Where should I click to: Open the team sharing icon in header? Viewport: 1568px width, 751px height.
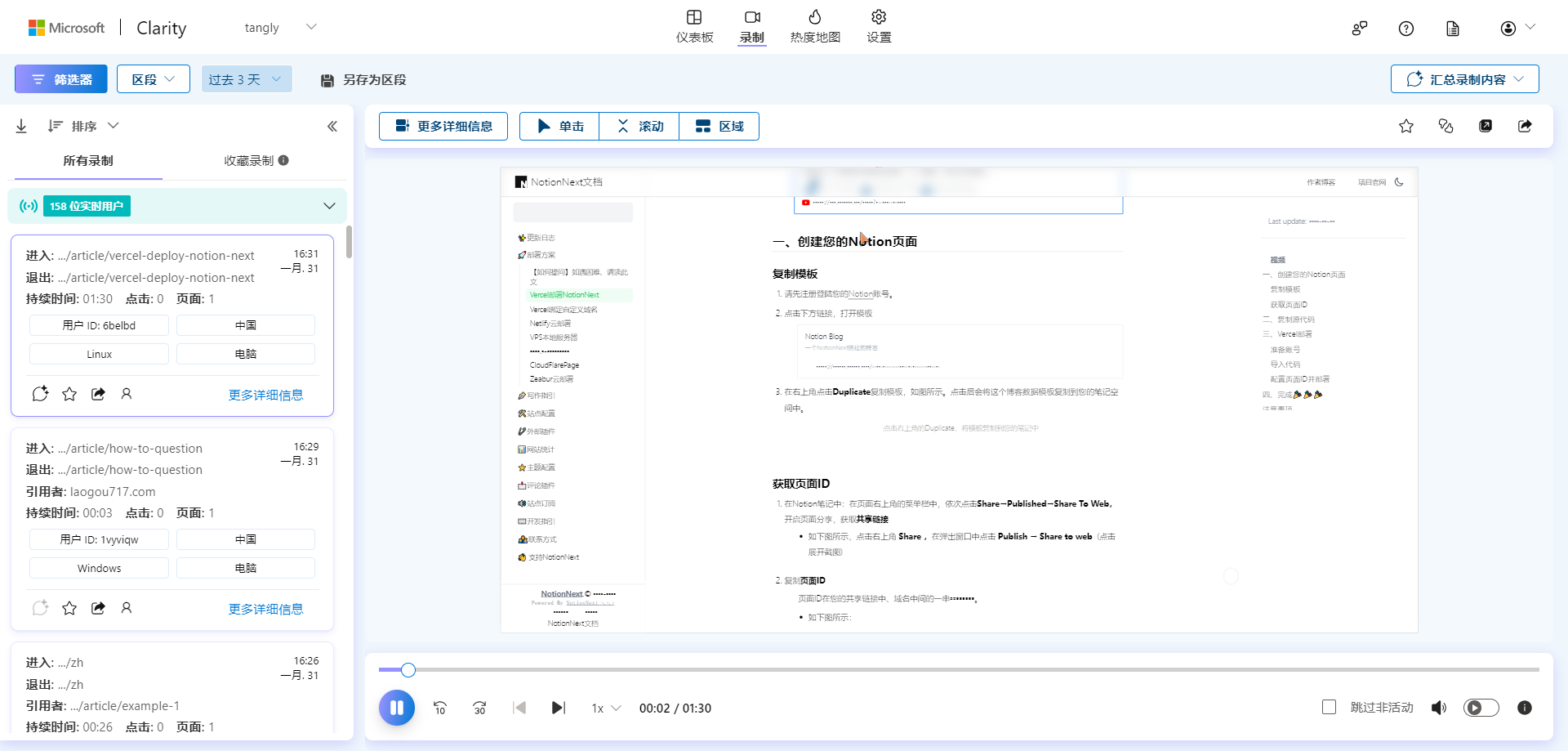point(1360,29)
